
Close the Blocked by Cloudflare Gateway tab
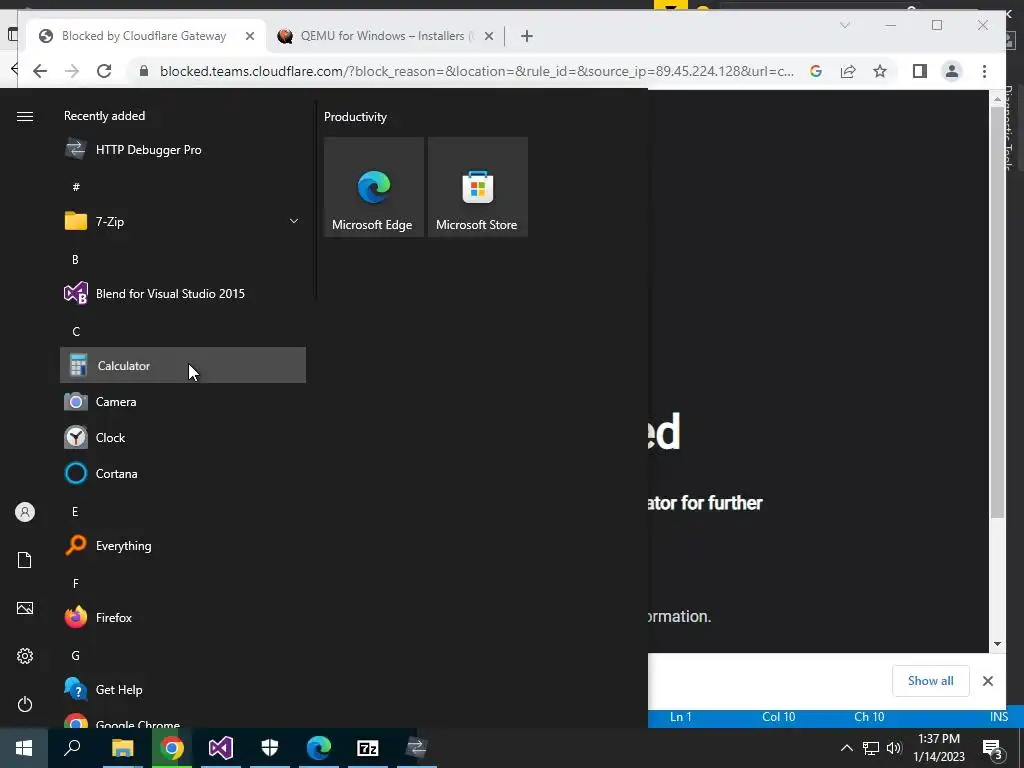249,36
